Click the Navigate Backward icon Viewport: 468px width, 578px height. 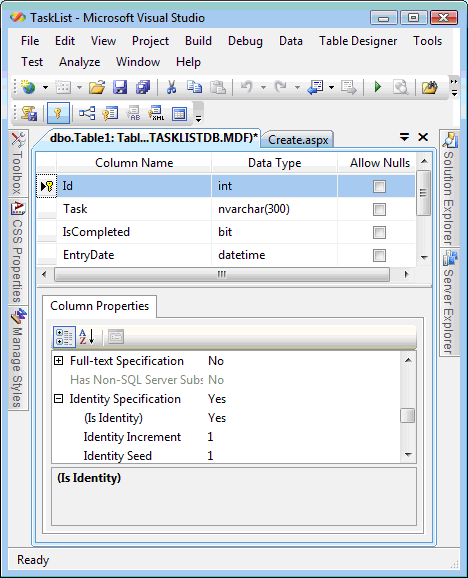coord(315,87)
